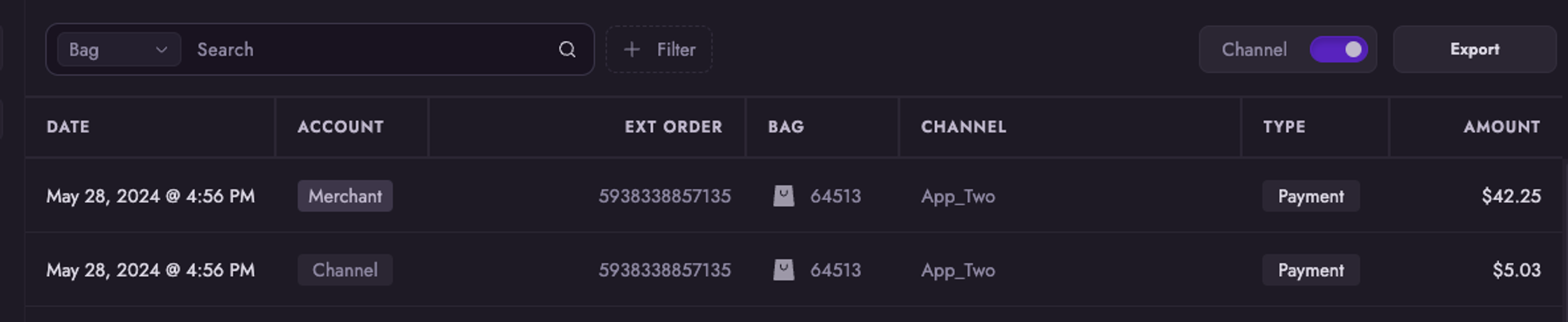The image size is (1568, 322).
Task: Click bag icon in Merchant row
Action: point(784,196)
